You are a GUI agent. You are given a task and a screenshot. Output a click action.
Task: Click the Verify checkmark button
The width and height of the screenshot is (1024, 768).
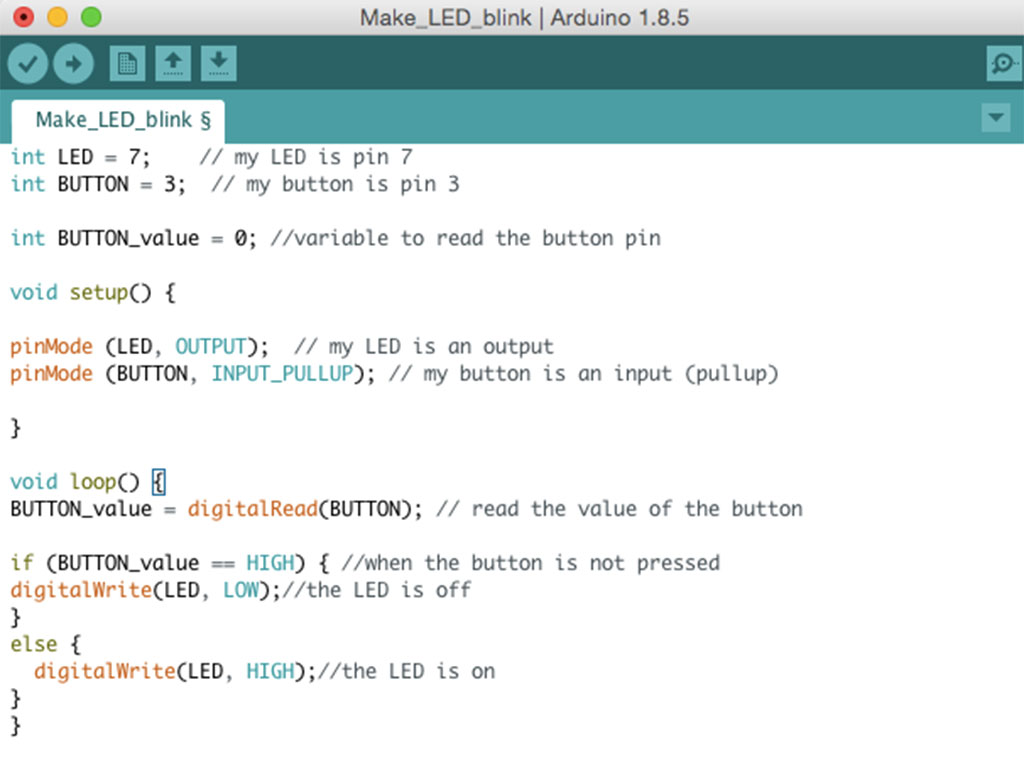(x=28, y=64)
